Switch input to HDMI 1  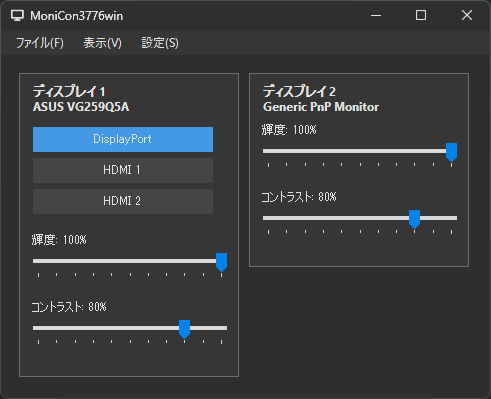click(x=123, y=170)
